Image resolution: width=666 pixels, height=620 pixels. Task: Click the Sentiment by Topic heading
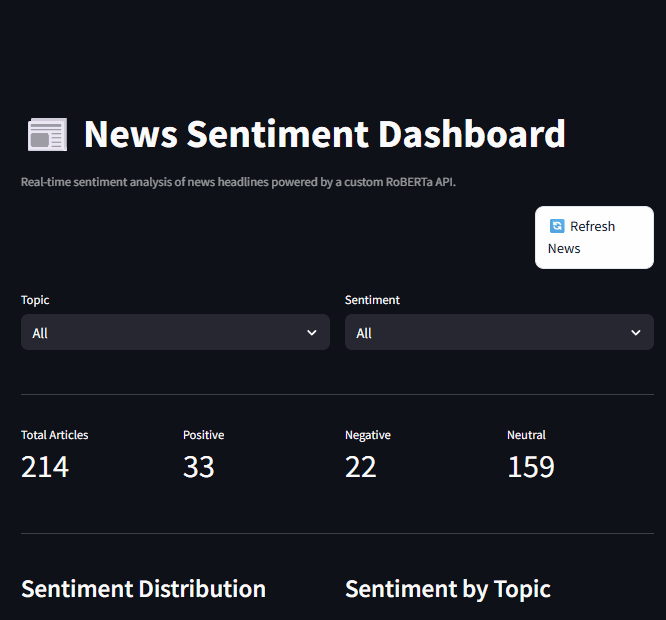[x=448, y=589]
